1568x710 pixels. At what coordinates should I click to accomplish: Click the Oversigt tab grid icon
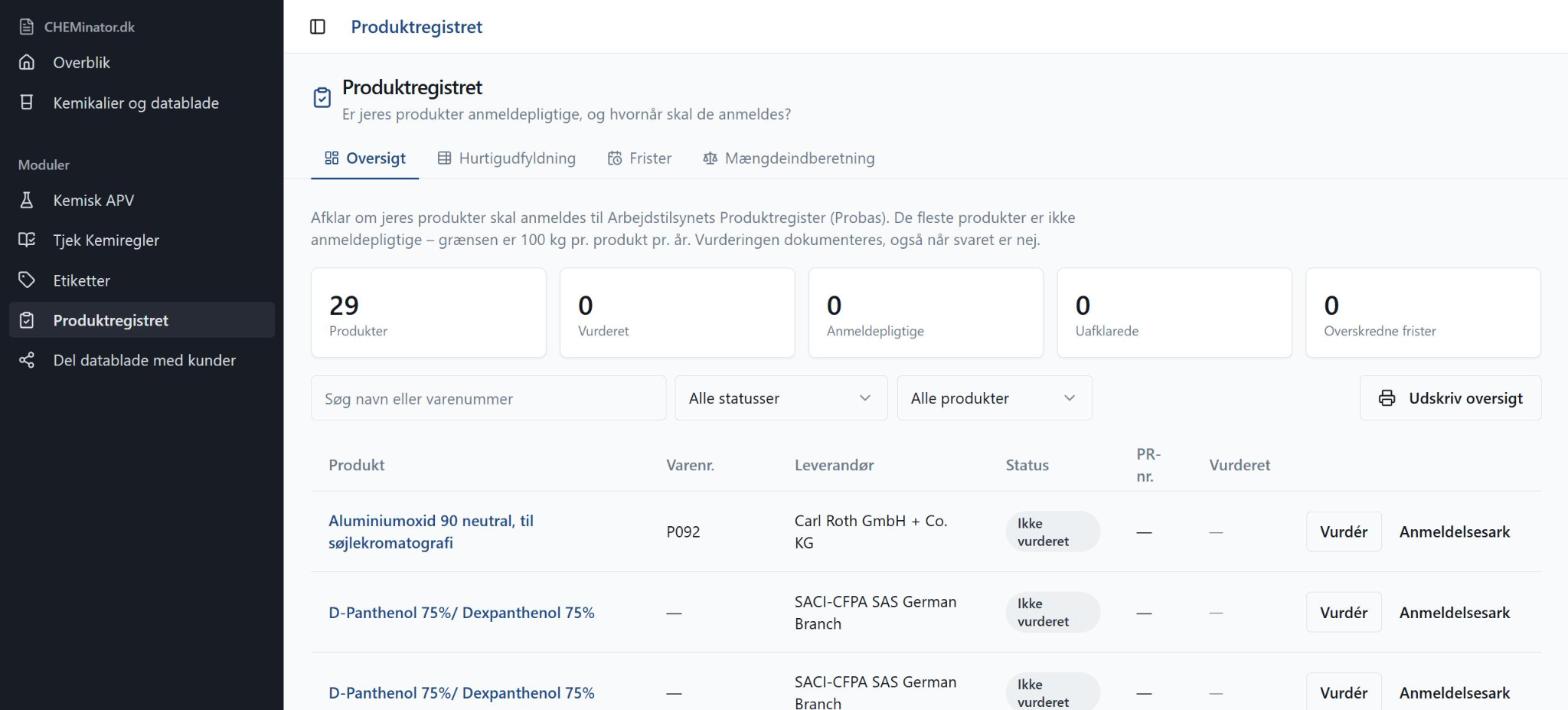[x=332, y=158]
